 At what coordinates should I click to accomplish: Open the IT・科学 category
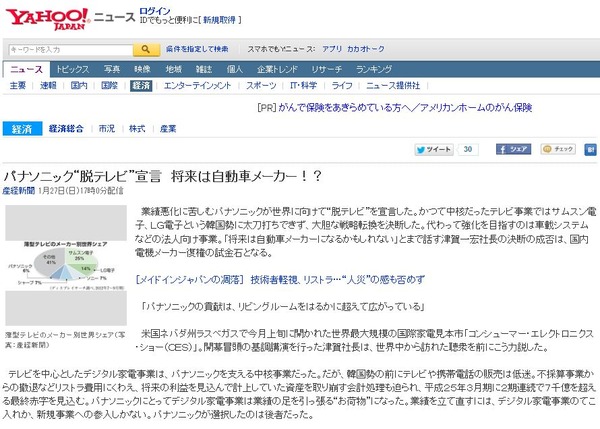(303, 86)
